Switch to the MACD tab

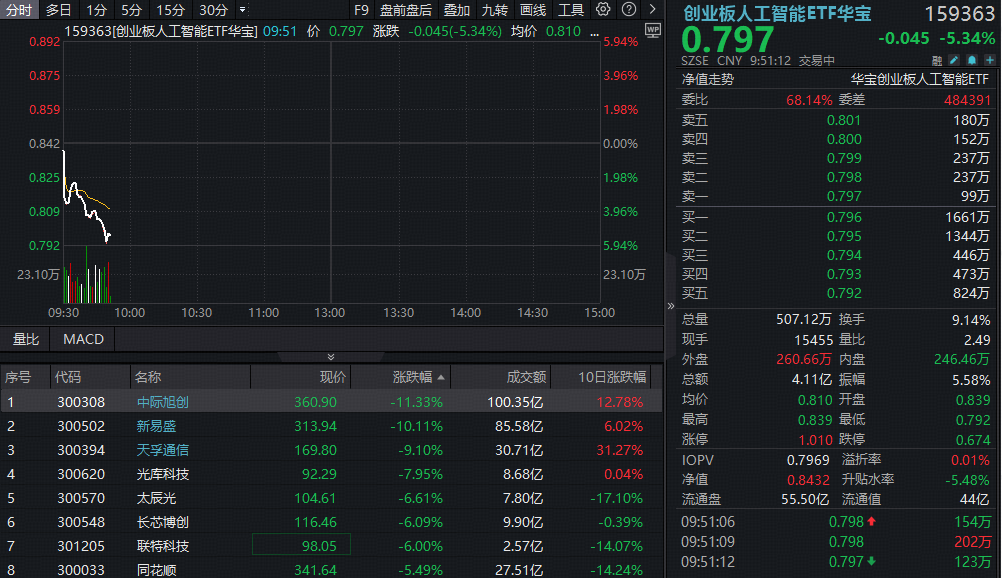click(82, 339)
